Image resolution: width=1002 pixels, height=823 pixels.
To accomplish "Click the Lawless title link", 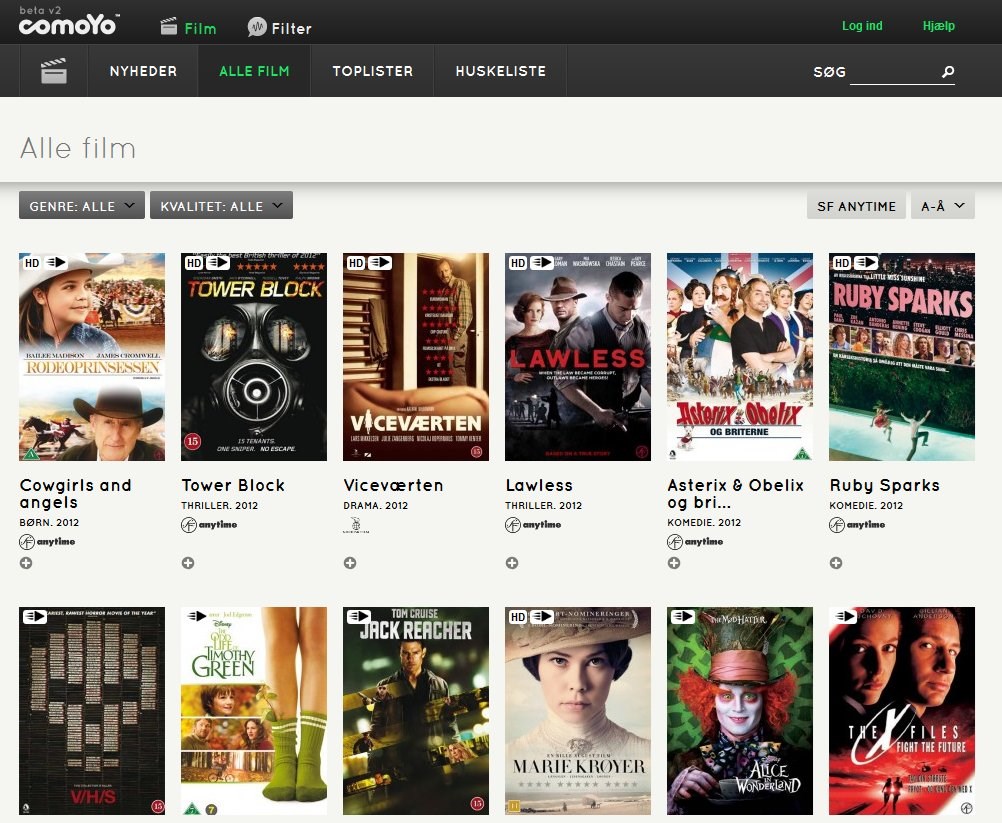I will tap(539, 485).
